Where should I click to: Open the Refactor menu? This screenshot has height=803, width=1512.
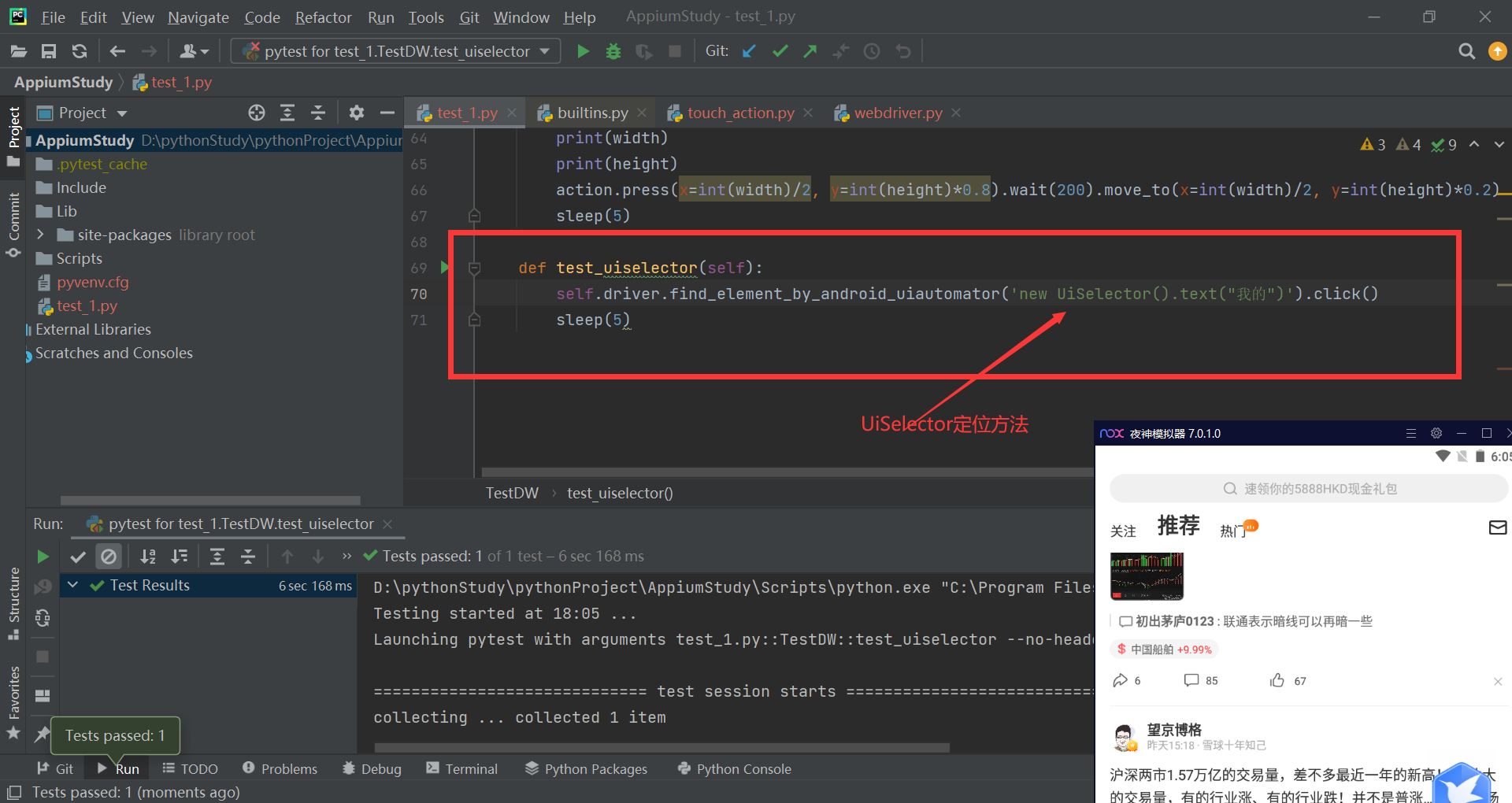click(x=323, y=17)
